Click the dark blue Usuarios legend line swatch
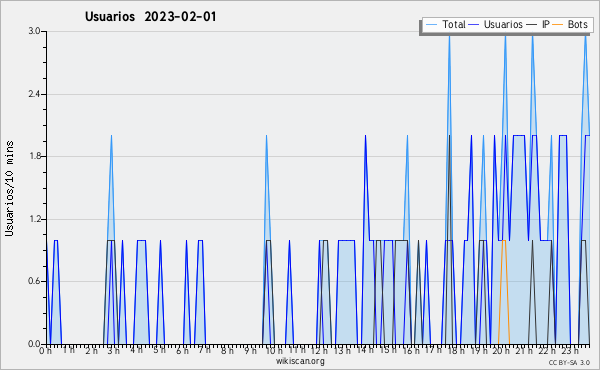Image resolution: width=600 pixels, height=370 pixels. pos(474,25)
